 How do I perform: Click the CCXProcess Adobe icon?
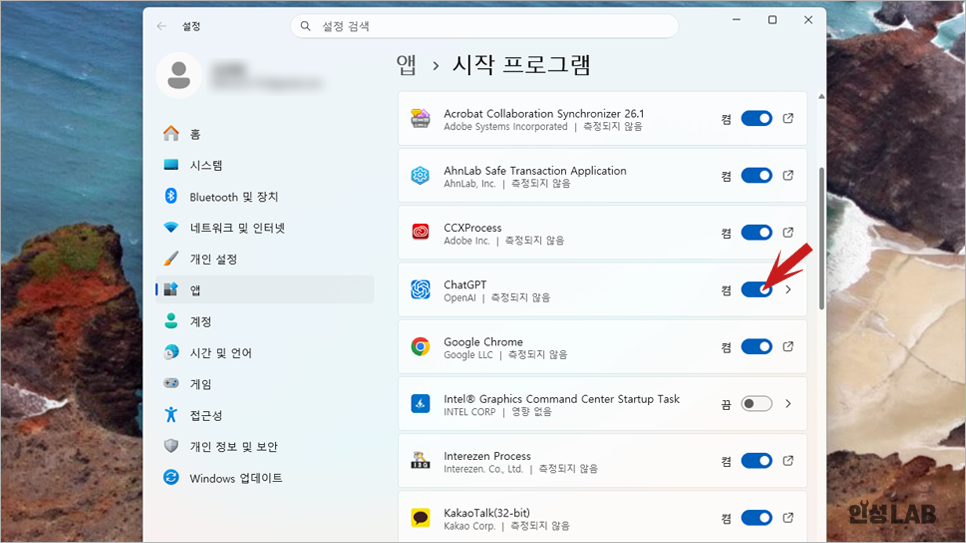click(x=420, y=232)
